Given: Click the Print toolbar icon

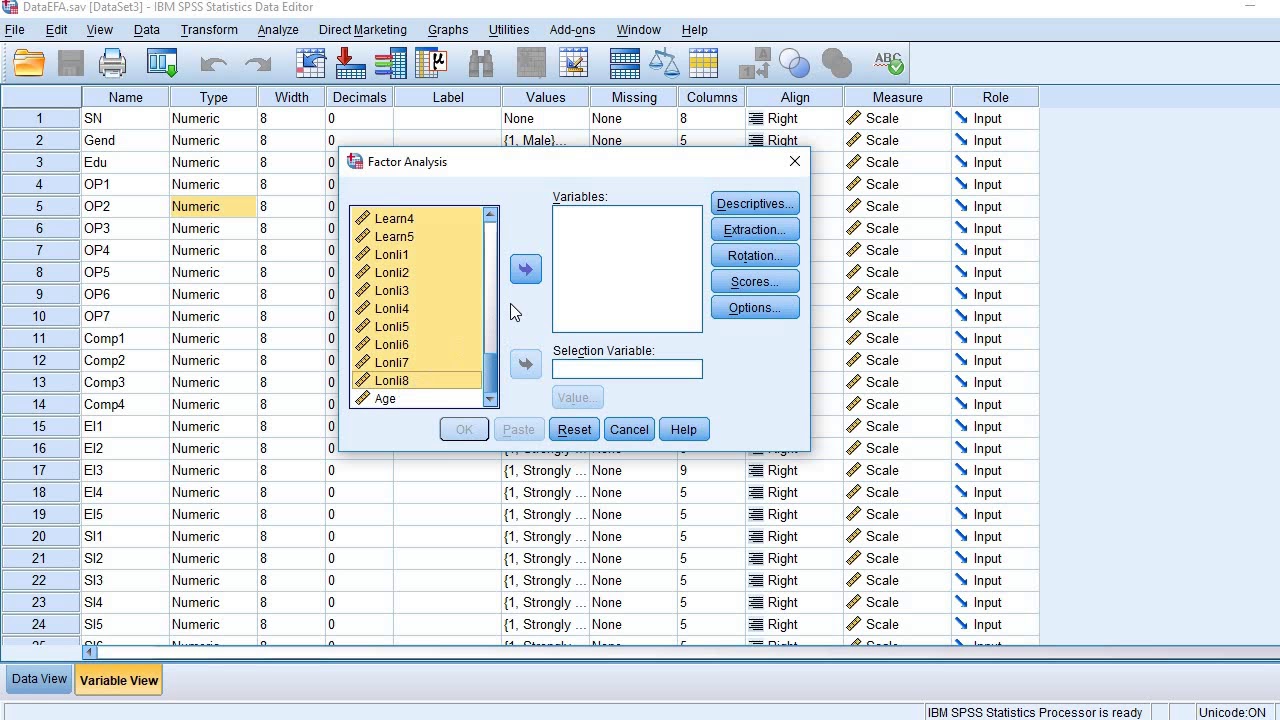Looking at the screenshot, I should click(113, 65).
